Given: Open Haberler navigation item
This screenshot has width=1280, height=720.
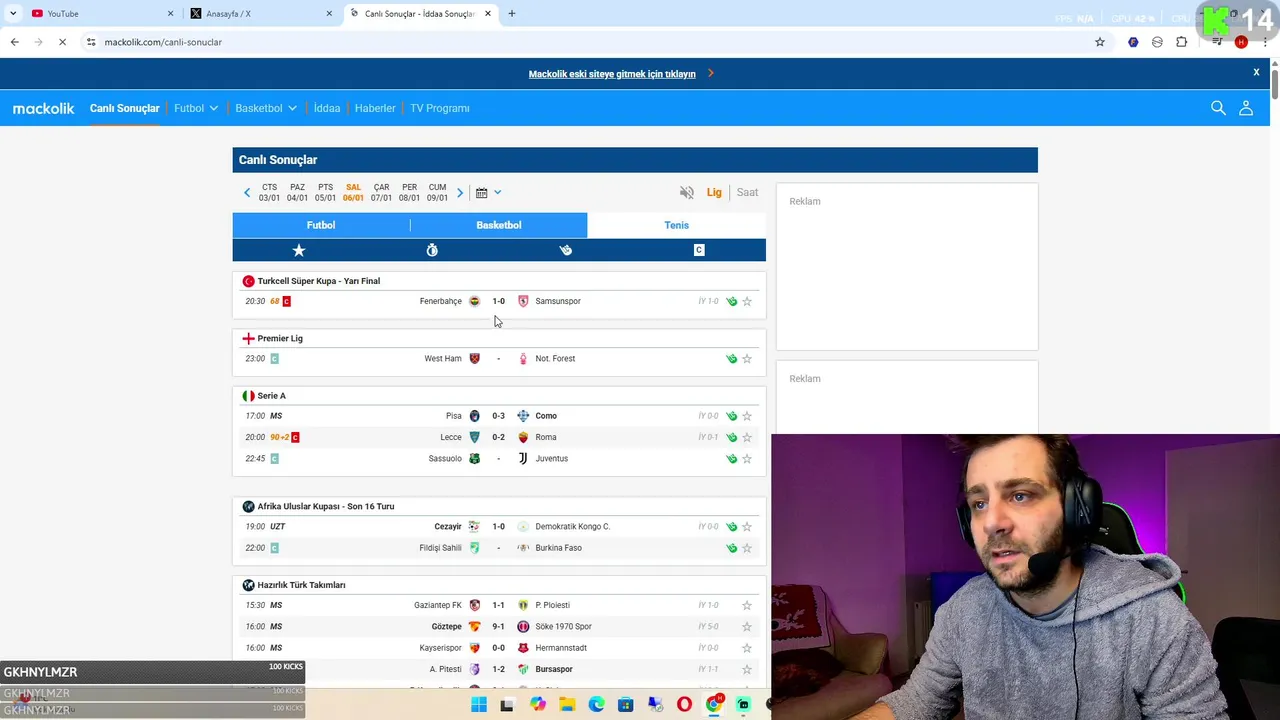Looking at the screenshot, I should pyautogui.click(x=375, y=108).
